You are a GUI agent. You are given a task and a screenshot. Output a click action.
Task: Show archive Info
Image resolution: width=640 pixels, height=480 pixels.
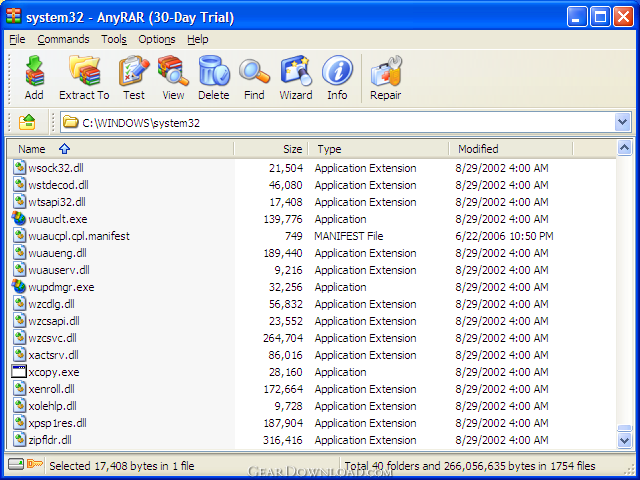337,78
